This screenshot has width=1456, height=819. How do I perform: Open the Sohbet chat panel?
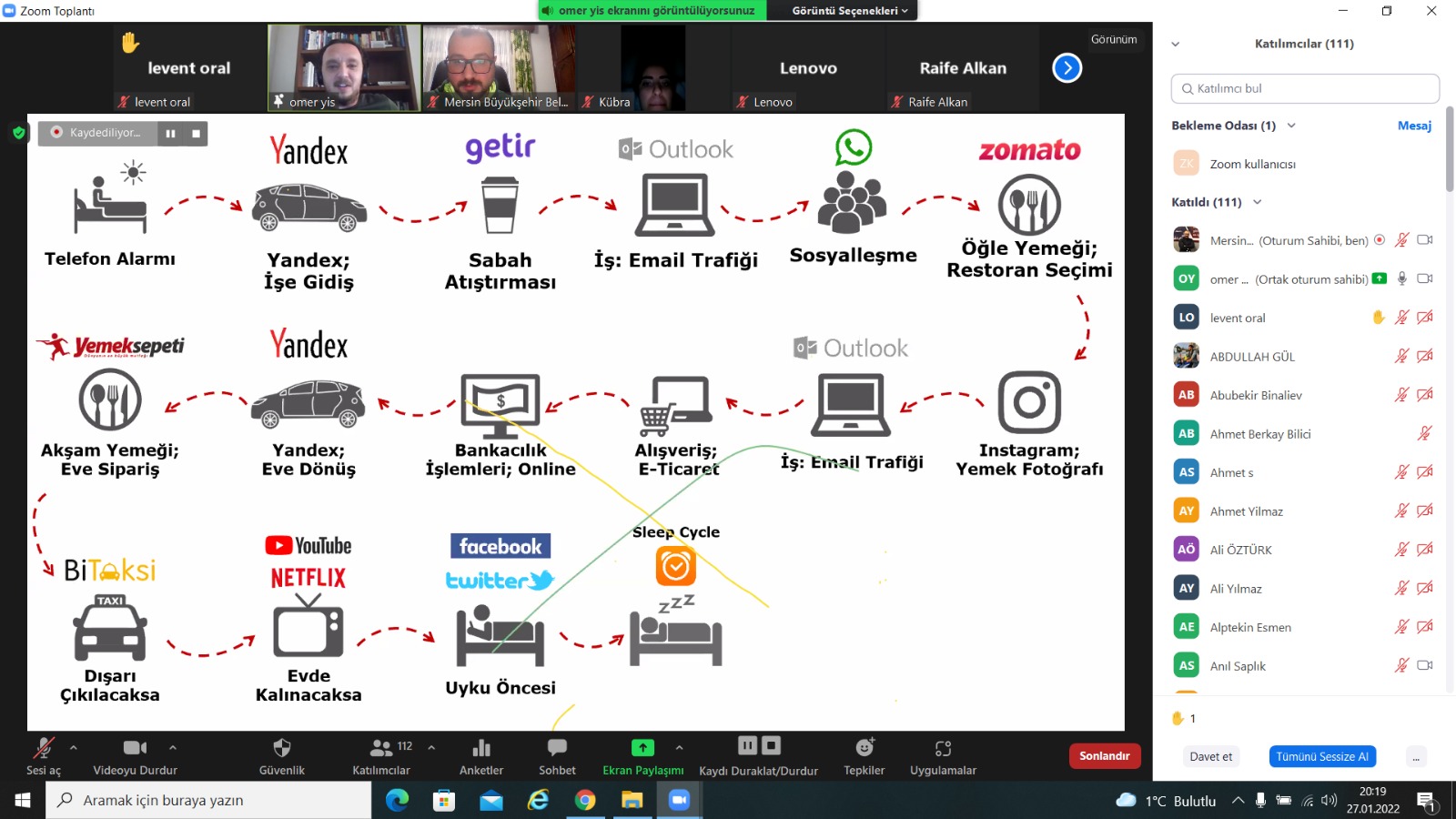tap(557, 748)
